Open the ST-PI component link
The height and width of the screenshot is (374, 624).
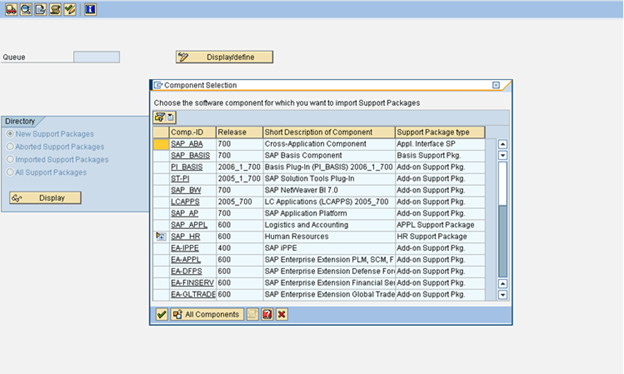[180, 179]
